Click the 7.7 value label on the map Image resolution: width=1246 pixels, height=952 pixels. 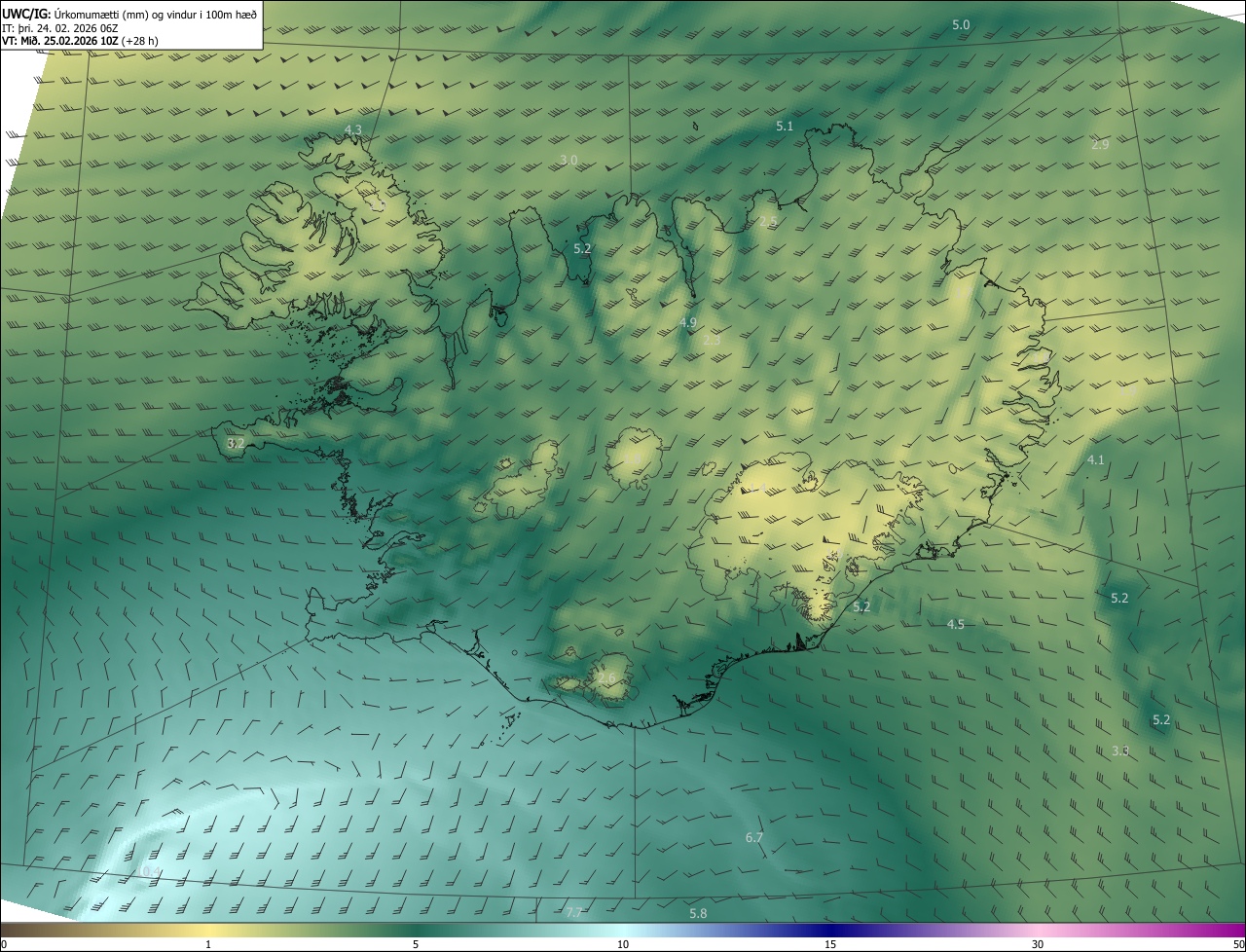pos(574,912)
